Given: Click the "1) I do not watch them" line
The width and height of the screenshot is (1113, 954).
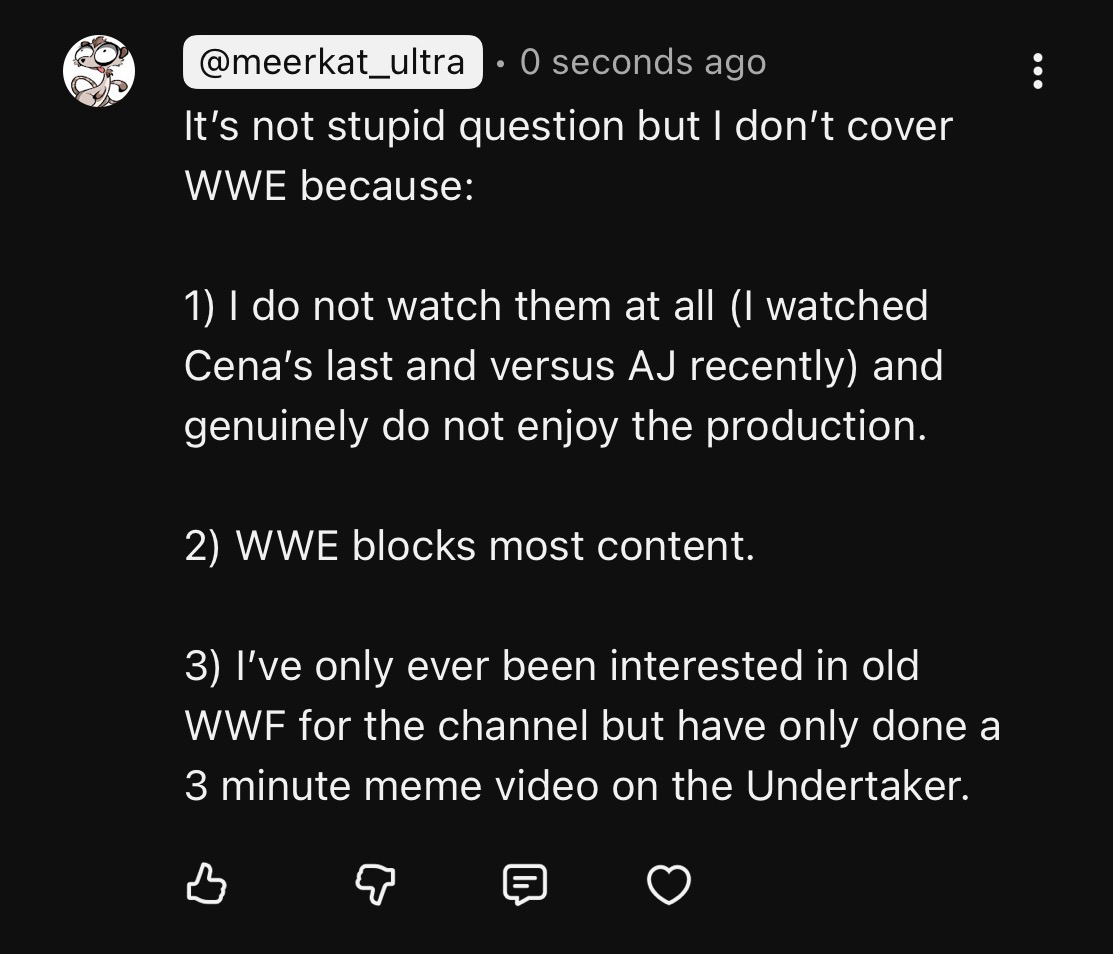Looking at the screenshot, I should [x=556, y=306].
